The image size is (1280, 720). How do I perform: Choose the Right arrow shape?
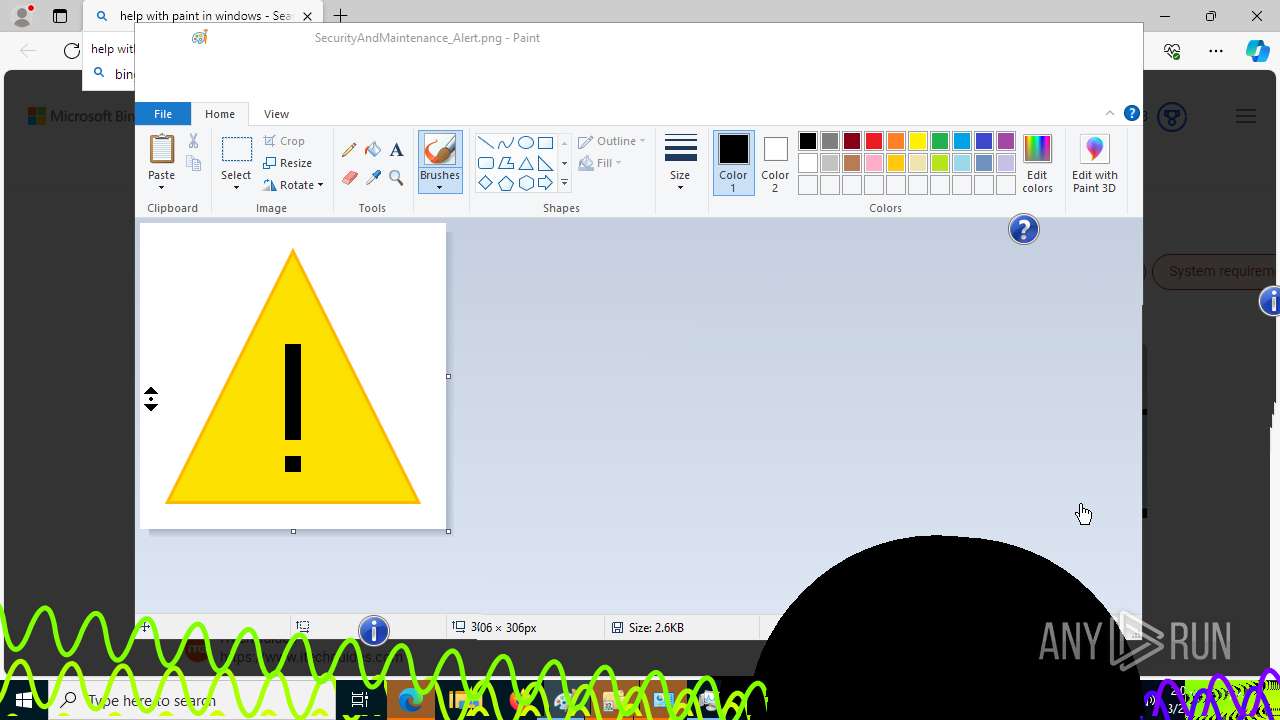tap(545, 183)
